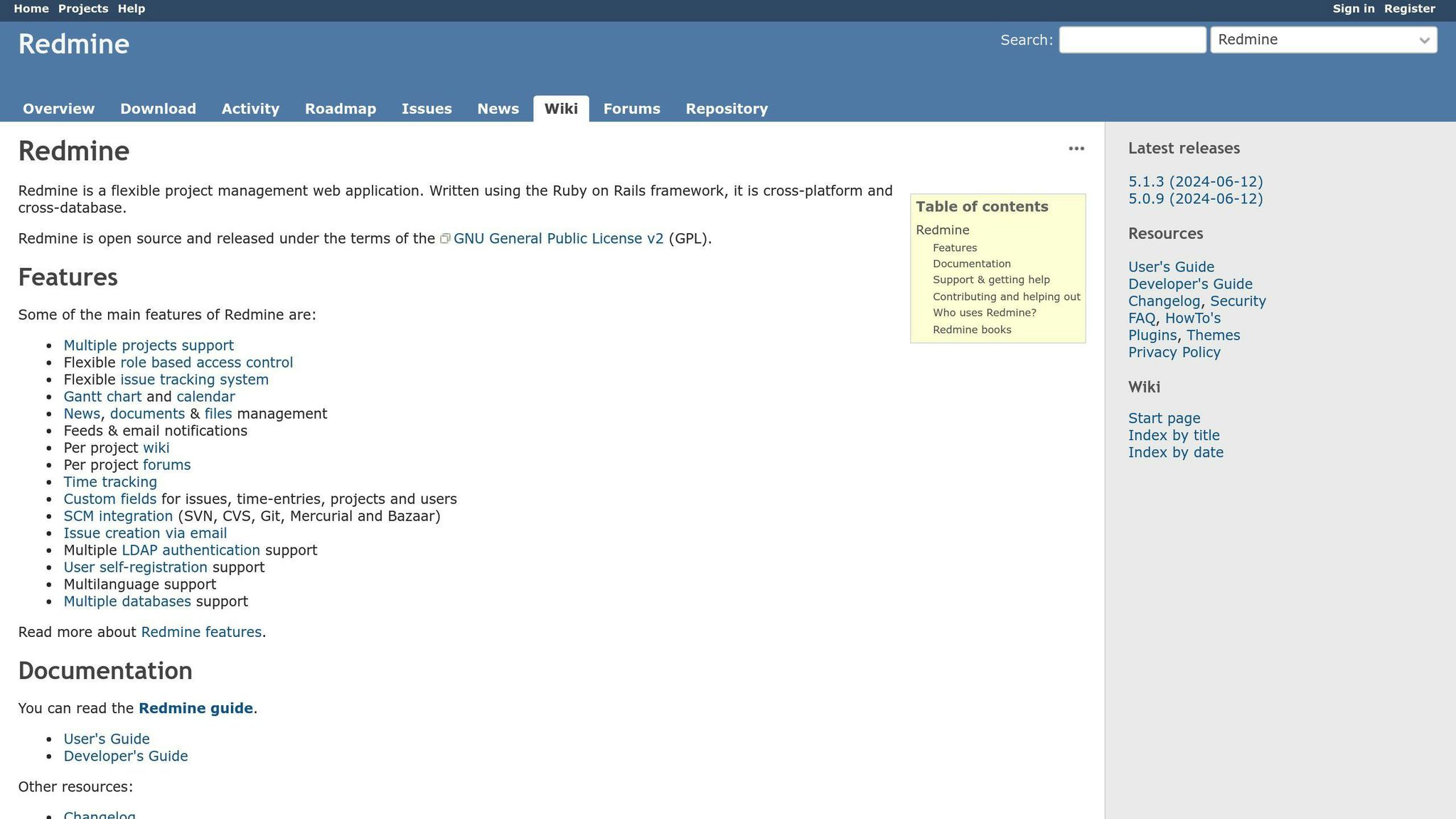
Task: Select Features in the table of contents
Action: point(955,247)
